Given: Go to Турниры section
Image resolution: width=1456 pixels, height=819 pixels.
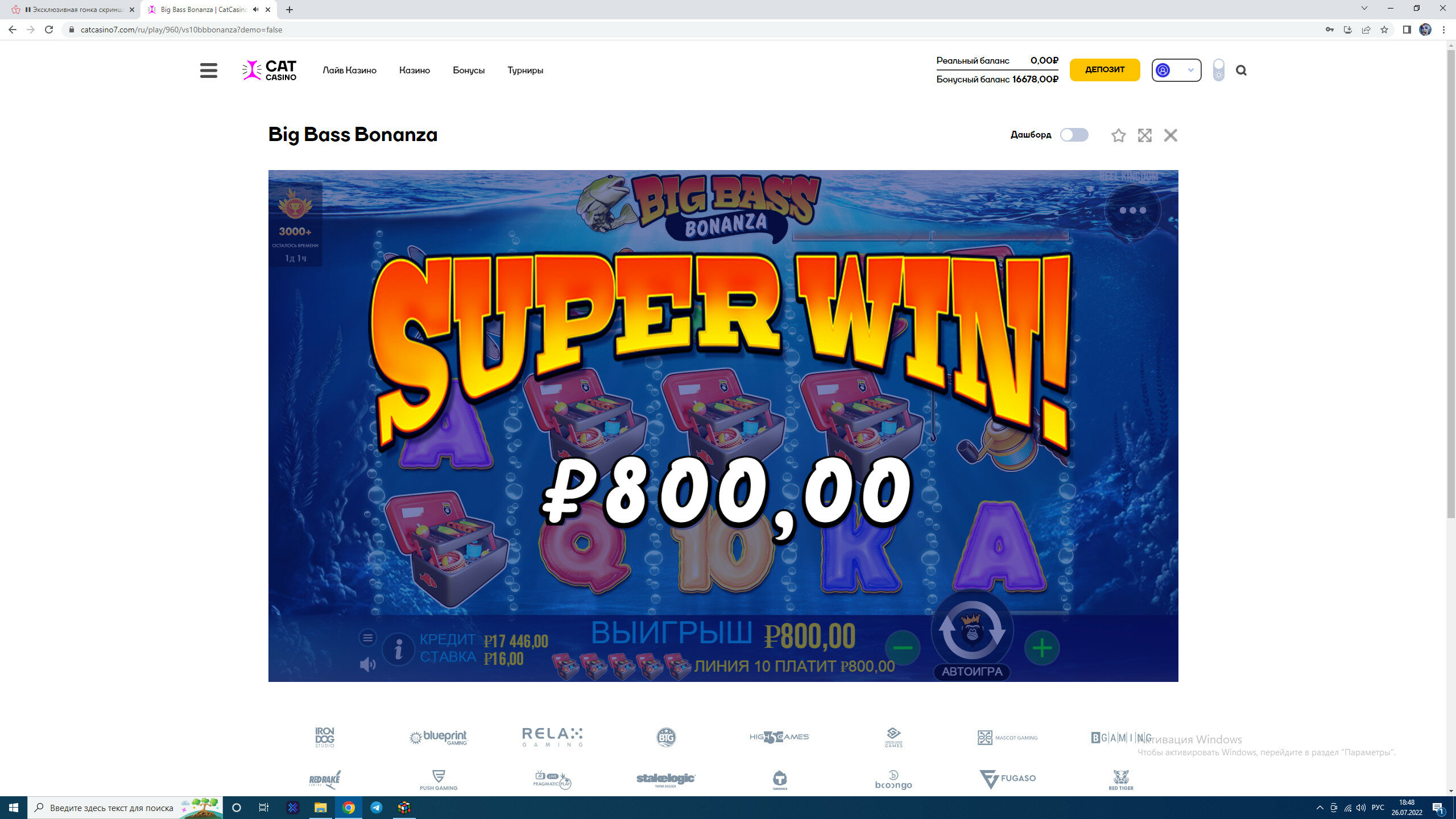Looking at the screenshot, I should coord(526,71).
